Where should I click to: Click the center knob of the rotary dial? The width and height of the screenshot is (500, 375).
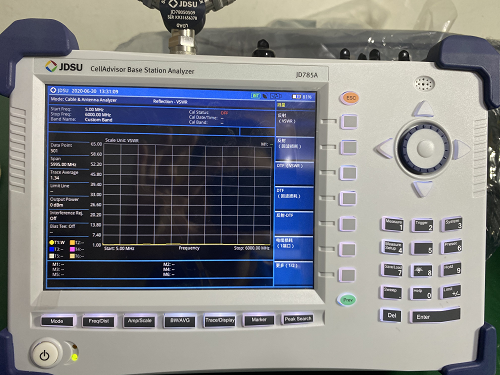point(425,148)
